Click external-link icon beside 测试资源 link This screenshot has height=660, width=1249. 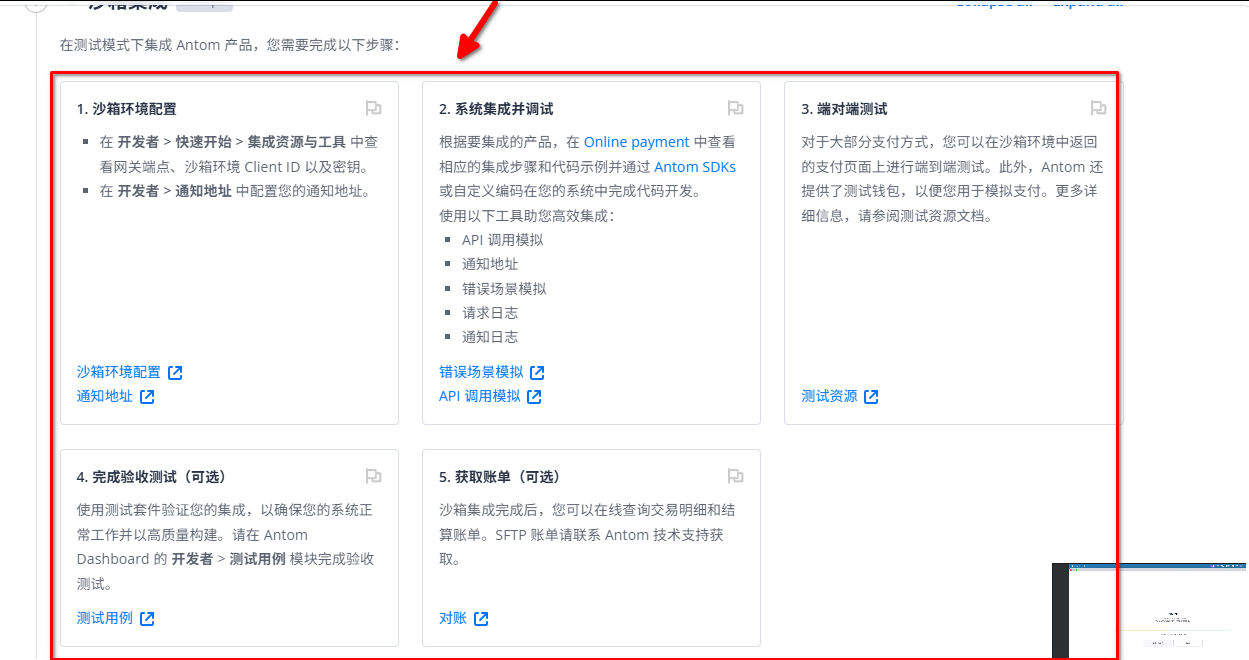871,396
